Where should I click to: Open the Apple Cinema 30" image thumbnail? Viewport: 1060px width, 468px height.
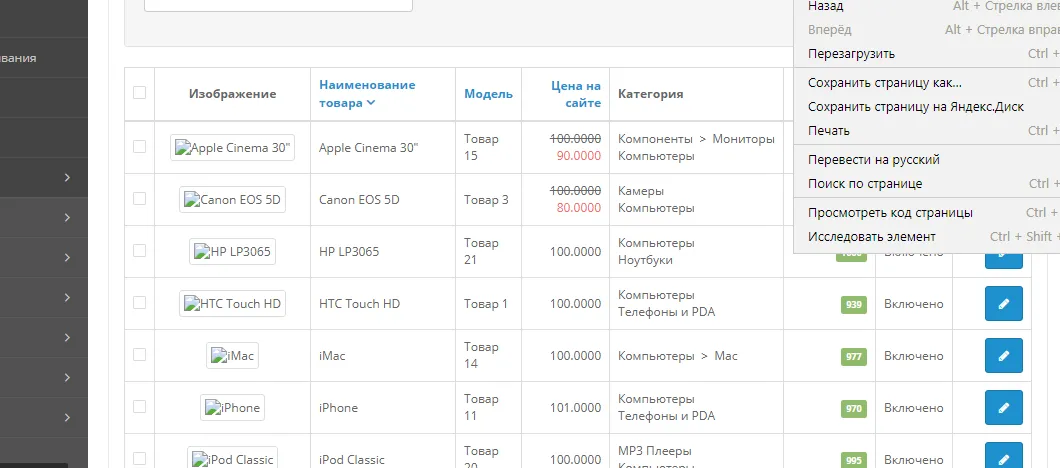click(233, 147)
